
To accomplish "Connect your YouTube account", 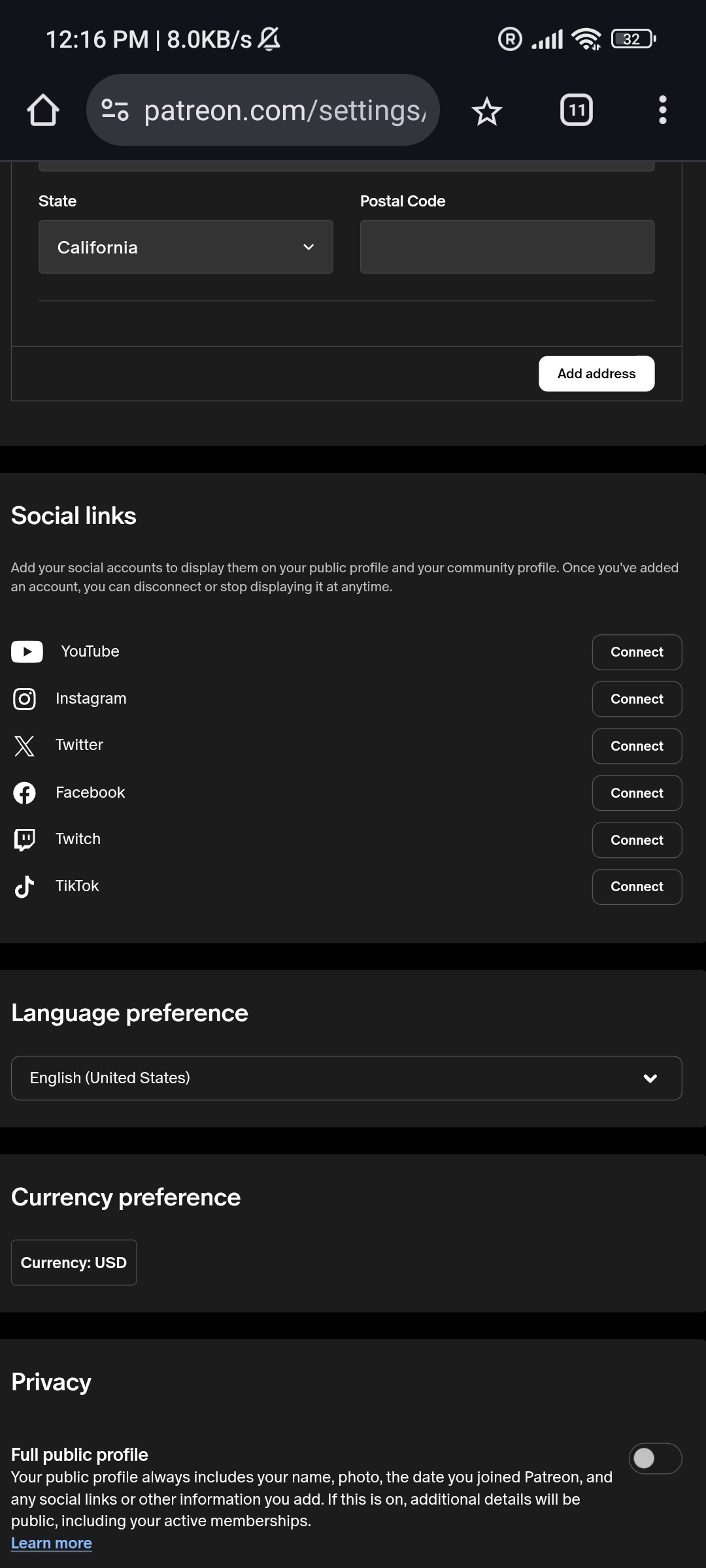I will [x=637, y=652].
